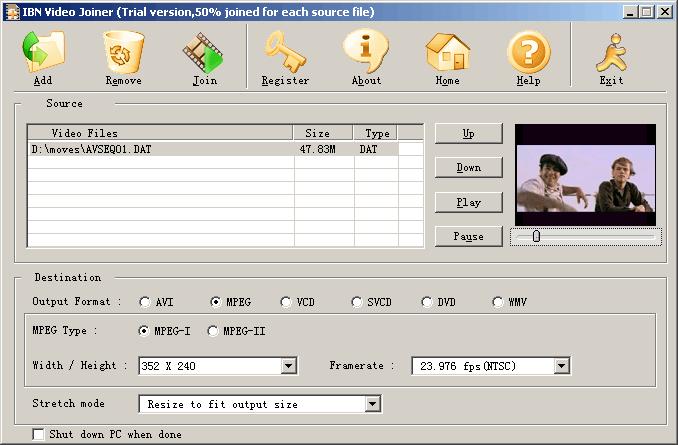Click the Play preview button
This screenshot has width=678, height=445.
click(x=469, y=202)
